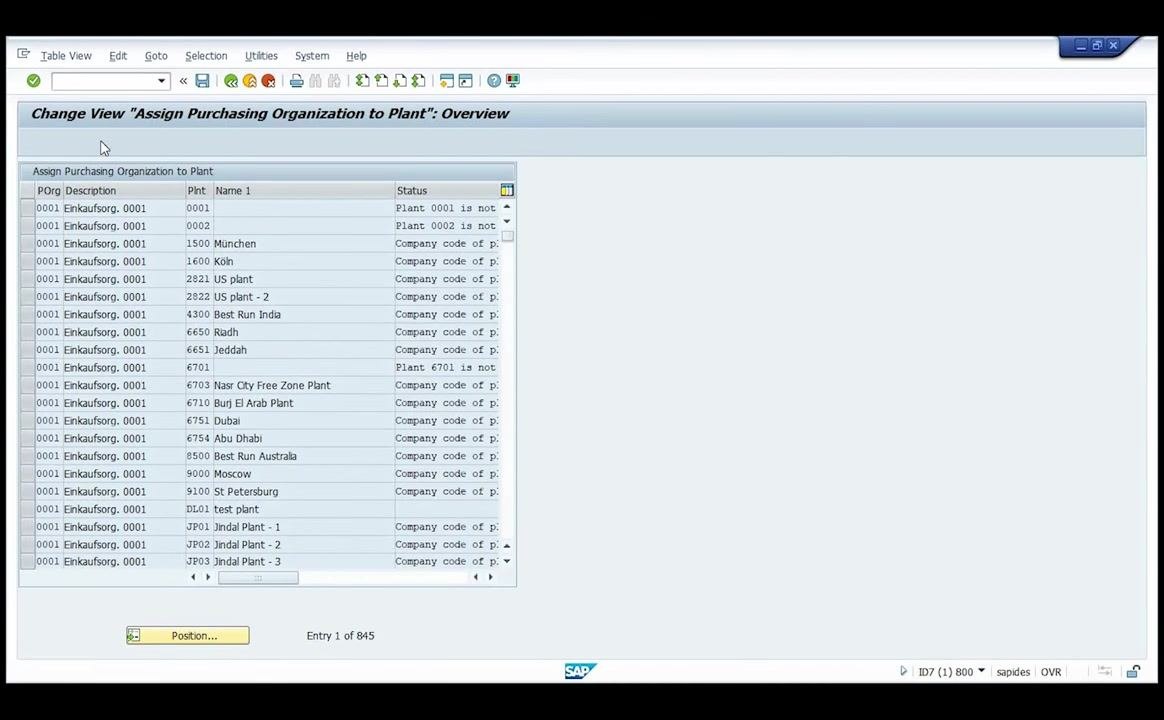Select the row marker for plant 9000 Moscow
The image size is (1164, 720).
[x=27, y=474]
